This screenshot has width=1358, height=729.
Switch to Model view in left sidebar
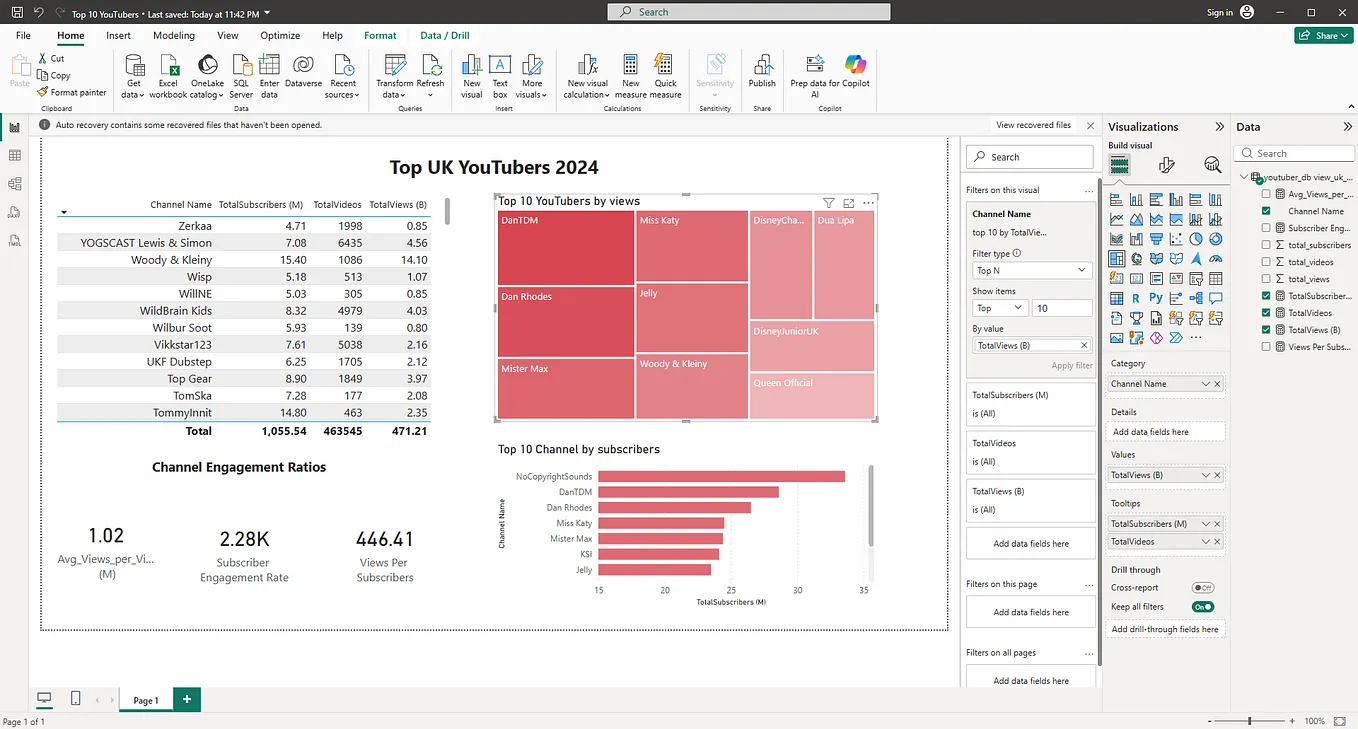(14, 184)
